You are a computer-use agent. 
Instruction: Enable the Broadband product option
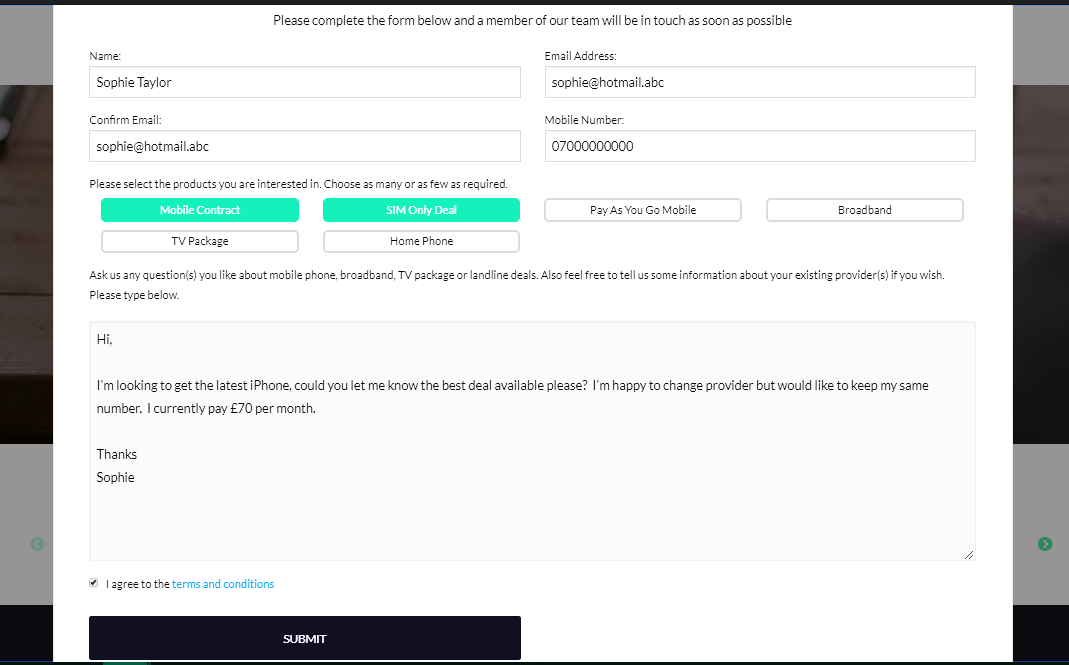click(x=864, y=210)
